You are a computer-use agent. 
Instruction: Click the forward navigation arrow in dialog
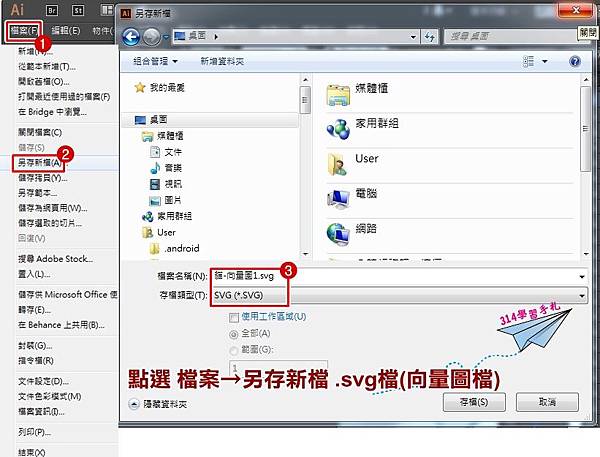(152, 37)
